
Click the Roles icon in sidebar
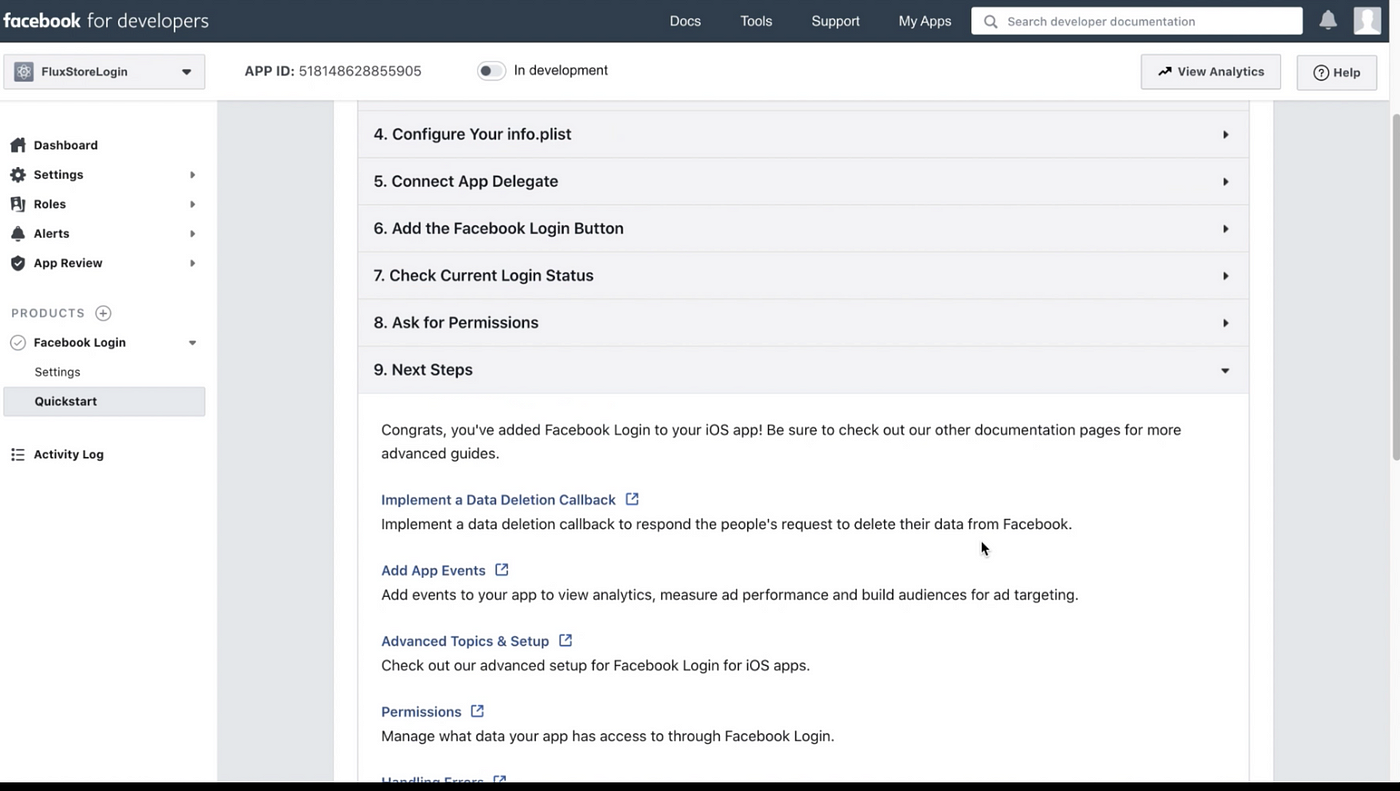click(x=18, y=204)
